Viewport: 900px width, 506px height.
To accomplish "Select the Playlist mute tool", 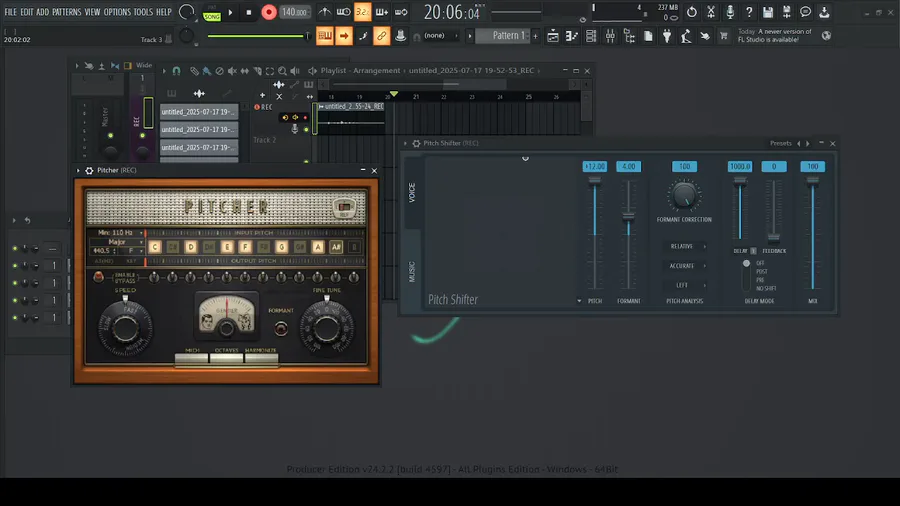I will [232, 71].
